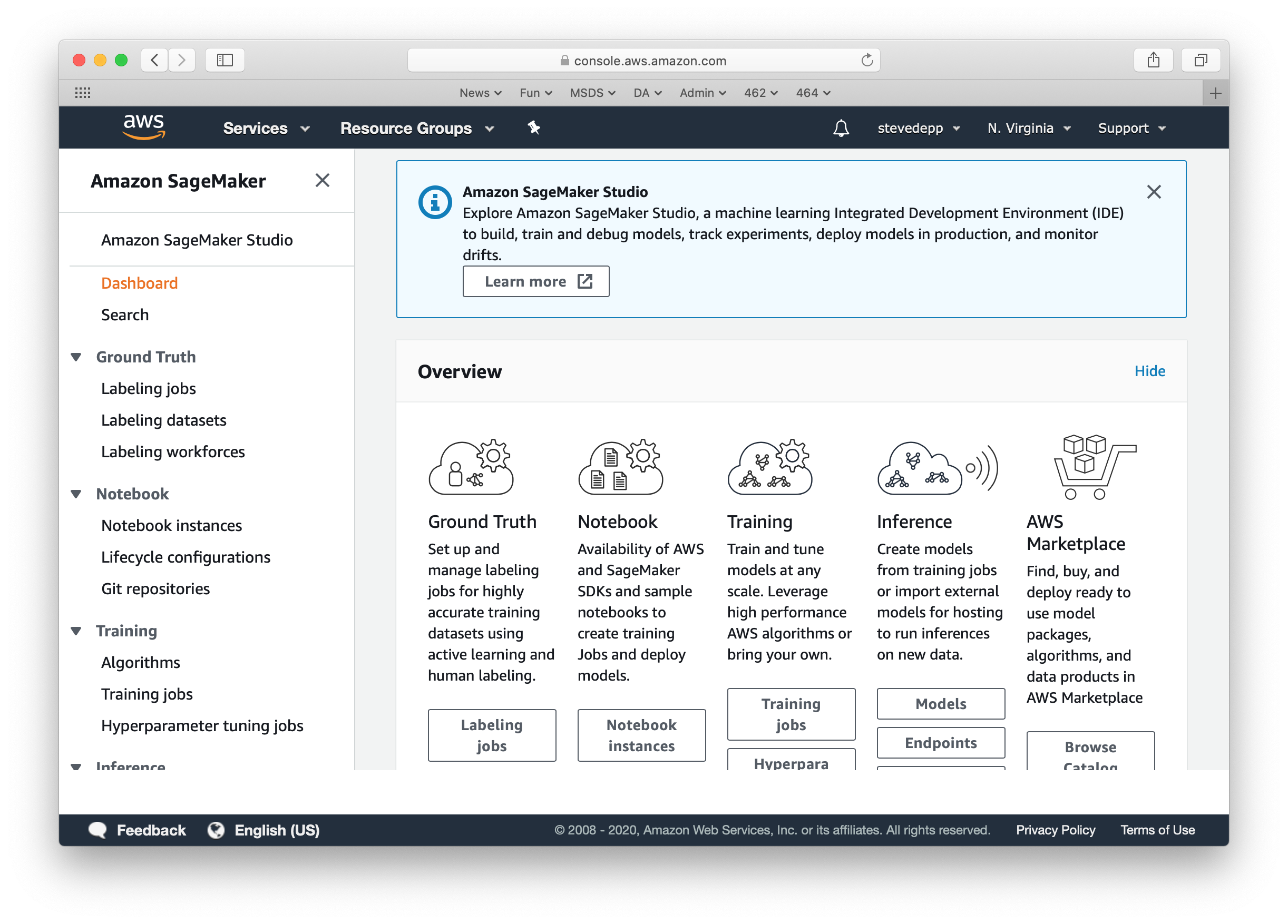Click the Endpoints button under Inference

[941, 742]
